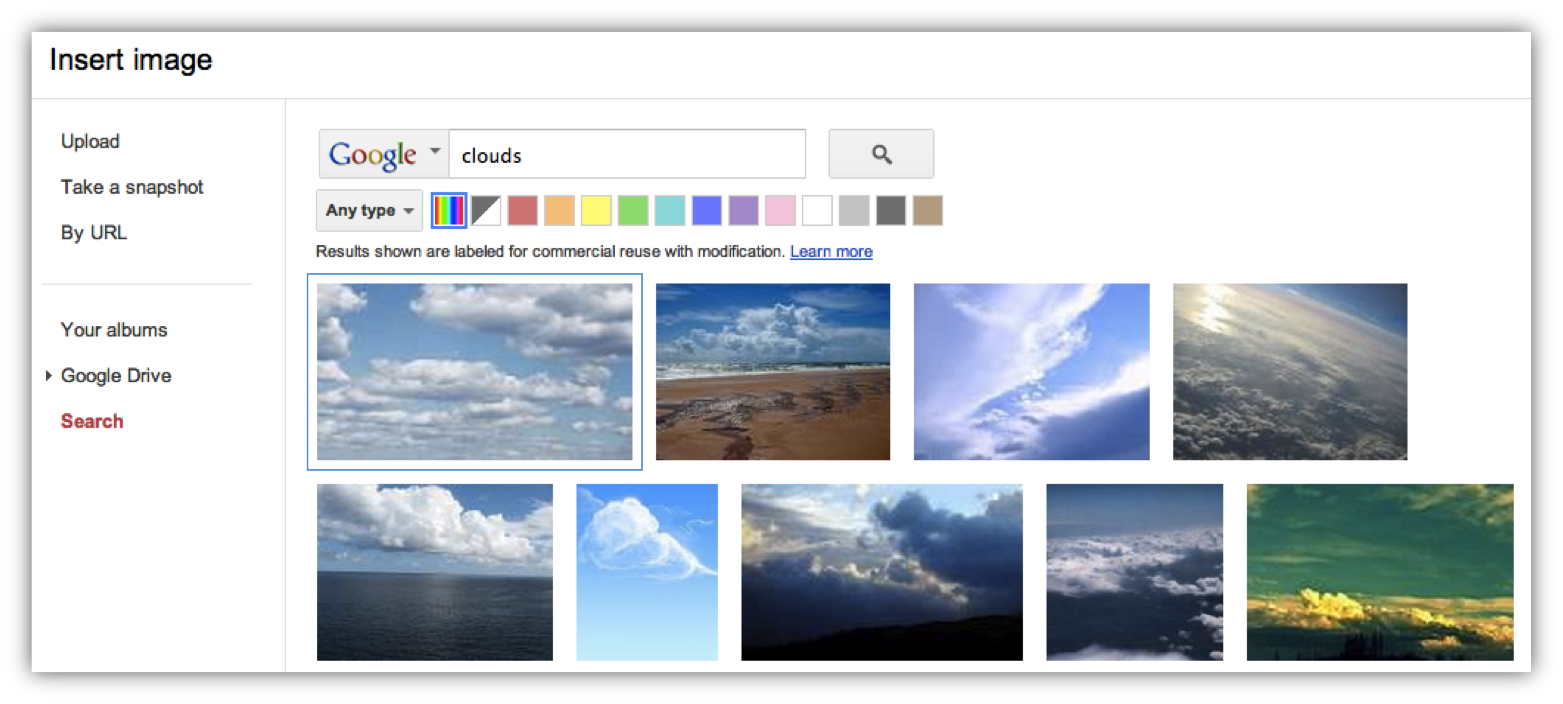Filter images by yellow color
This screenshot has width=1563, height=704.
tap(596, 210)
